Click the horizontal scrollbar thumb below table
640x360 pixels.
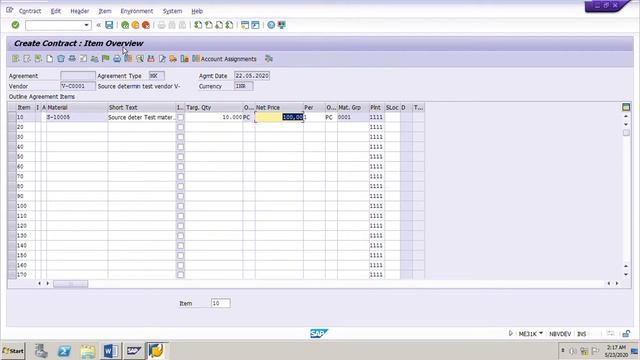70,284
